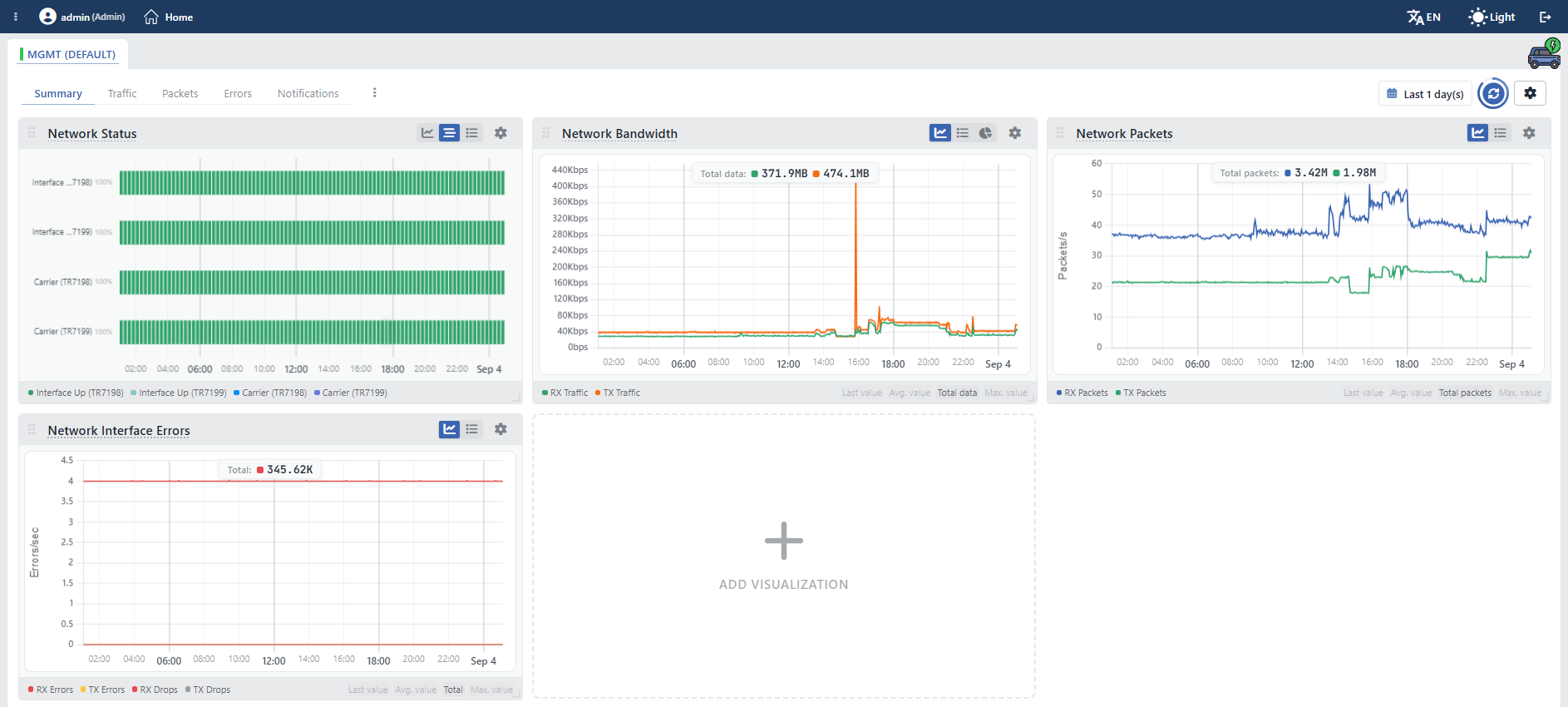Toggle TX Traffic series in bandwidth legend

[618, 393]
